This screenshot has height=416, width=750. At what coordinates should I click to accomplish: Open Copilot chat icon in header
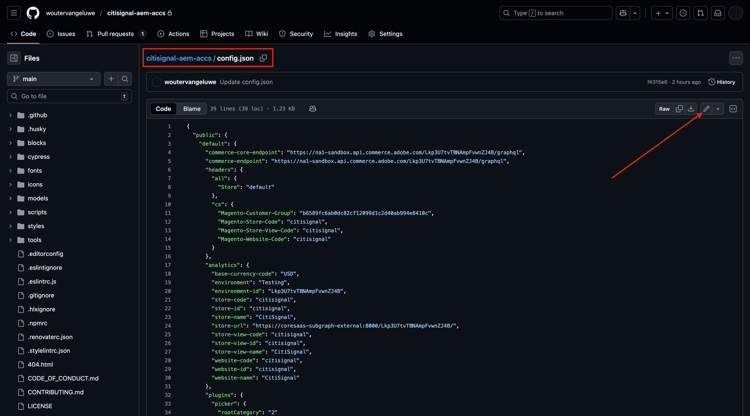tap(623, 13)
